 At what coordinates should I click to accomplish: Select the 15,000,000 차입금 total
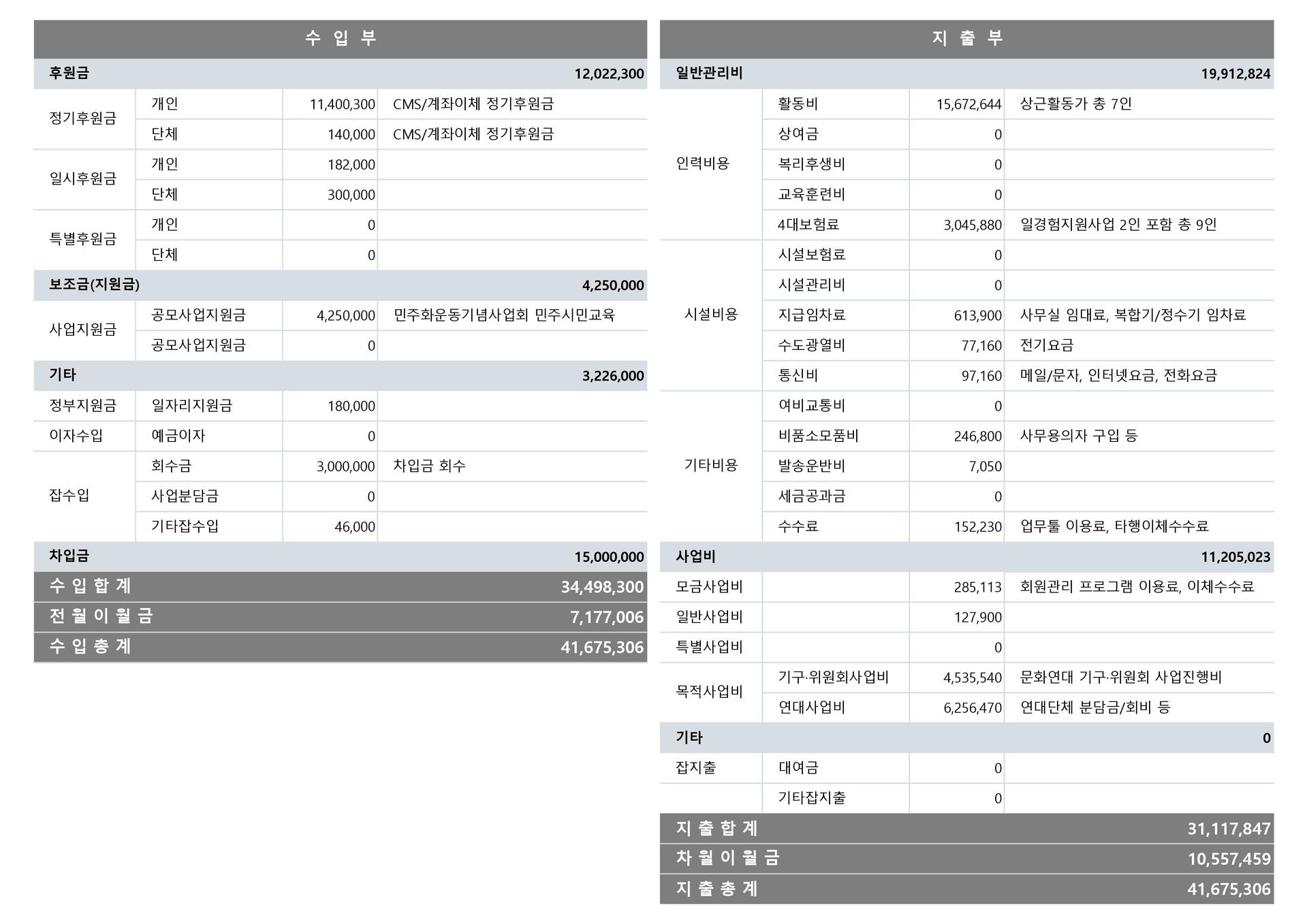pos(609,557)
